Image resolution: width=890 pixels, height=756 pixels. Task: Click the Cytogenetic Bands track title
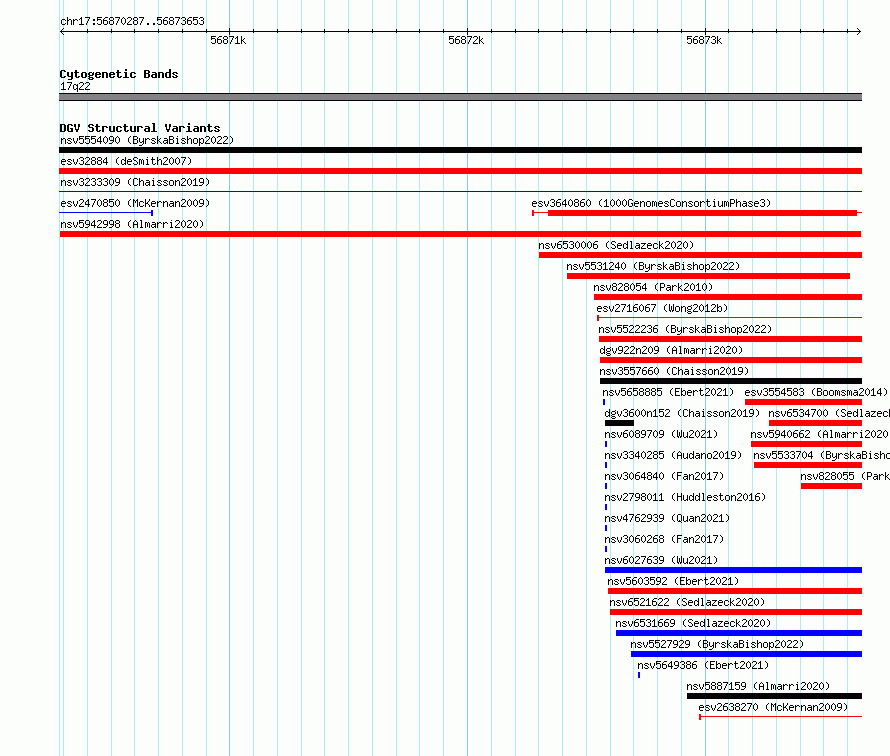tap(119, 74)
